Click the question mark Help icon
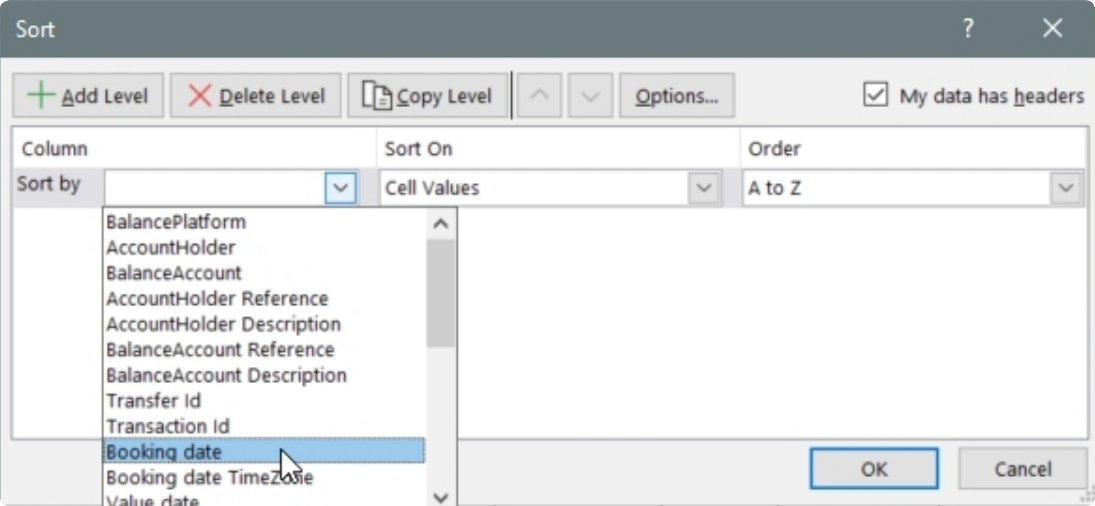 968,29
